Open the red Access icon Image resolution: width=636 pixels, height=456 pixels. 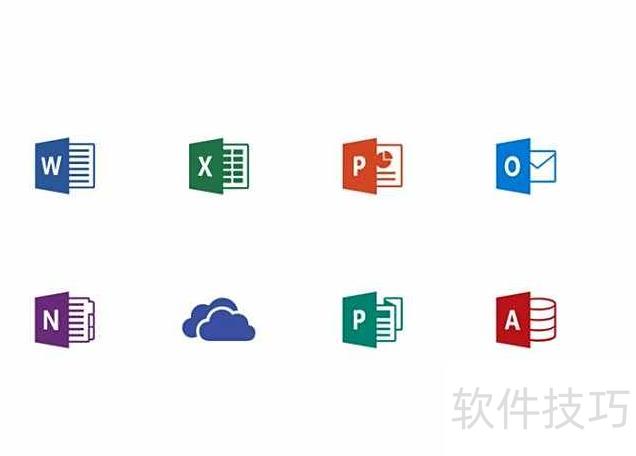526,320
